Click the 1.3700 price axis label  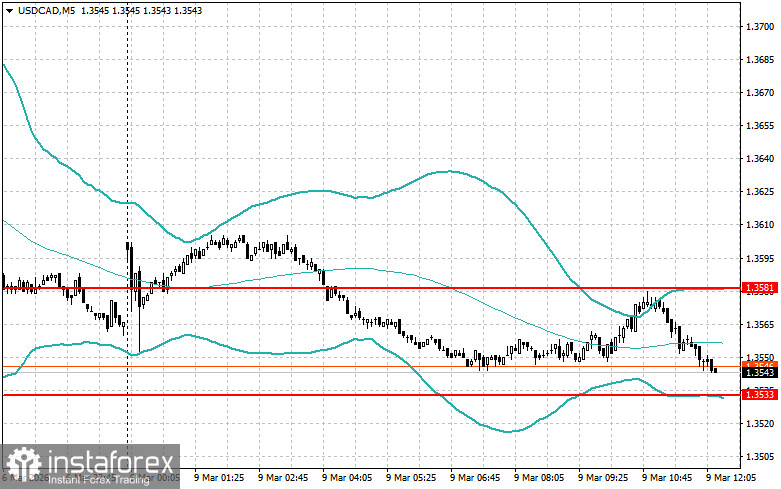(x=760, y=26)
